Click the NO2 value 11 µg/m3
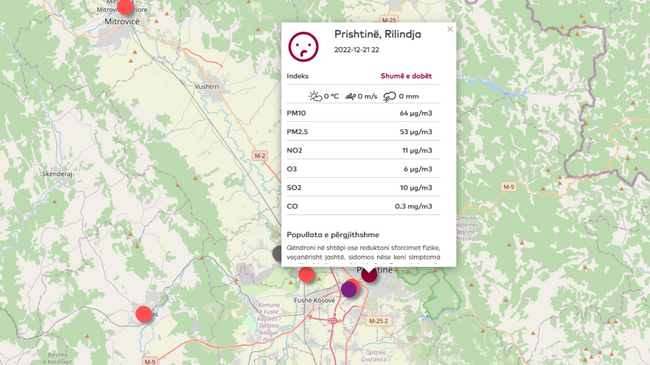This screenshot has width=650, height=365. (x=417, y=151)
